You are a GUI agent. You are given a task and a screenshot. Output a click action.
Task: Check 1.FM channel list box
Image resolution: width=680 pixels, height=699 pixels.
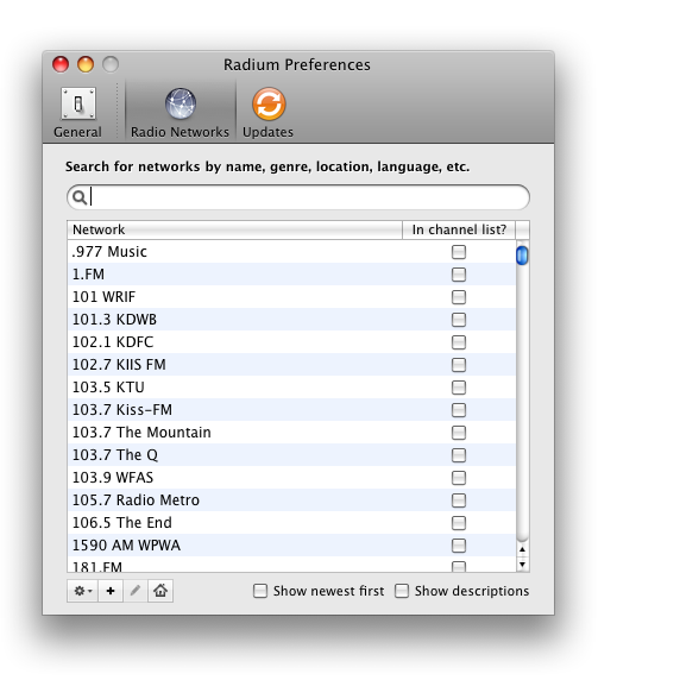[459, 275]
